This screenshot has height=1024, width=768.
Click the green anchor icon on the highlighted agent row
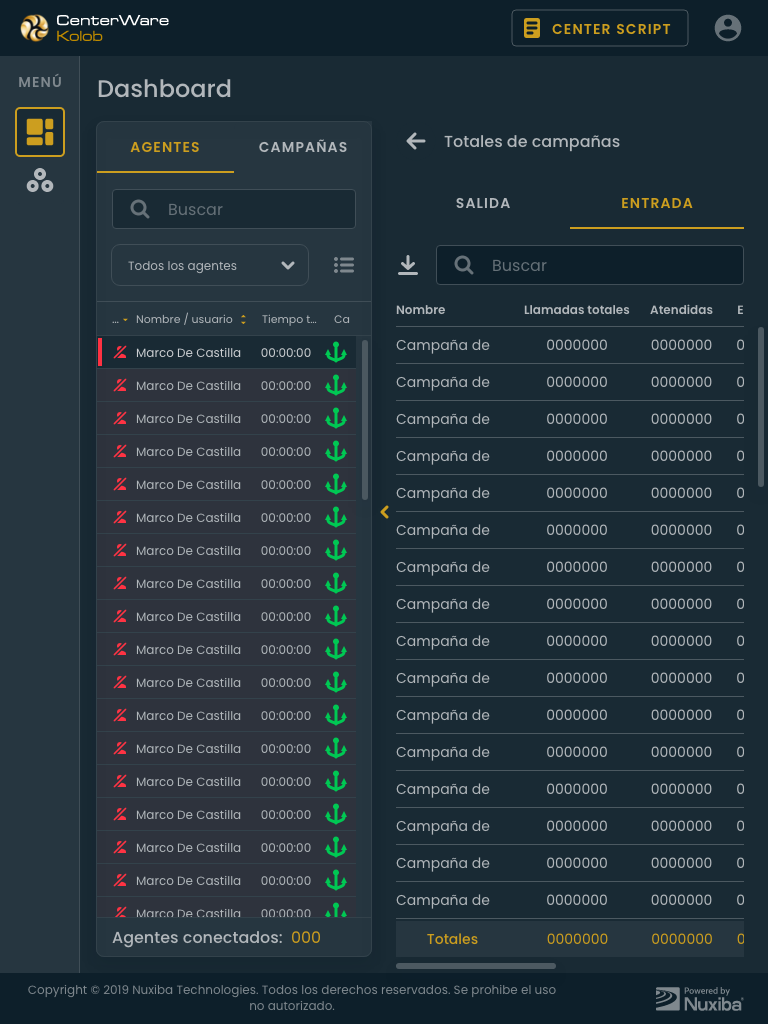[336, 352]
